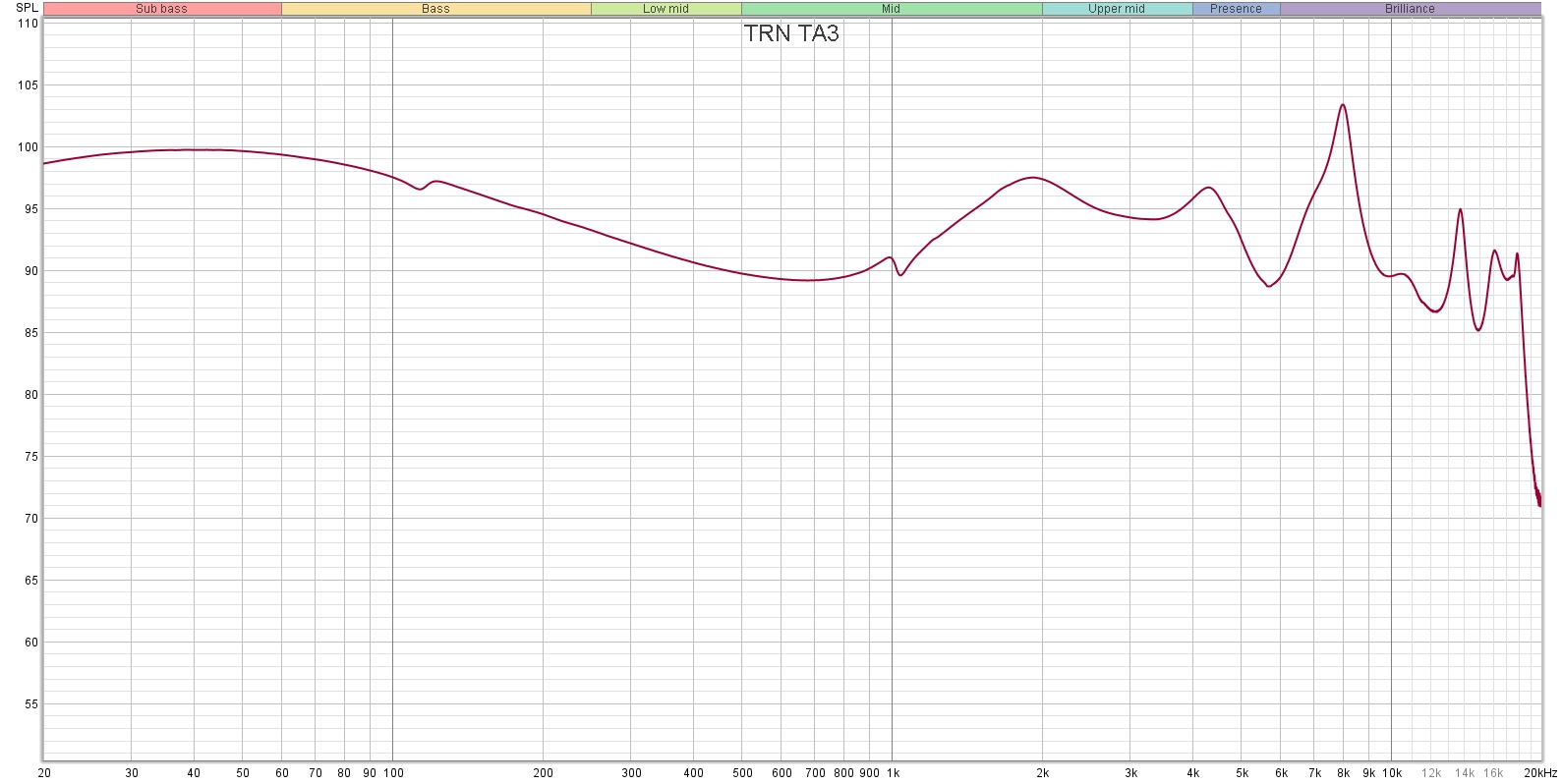Click the 95 dB axis value
This screenshot has width=1563, height=784.
coord(30,209)
